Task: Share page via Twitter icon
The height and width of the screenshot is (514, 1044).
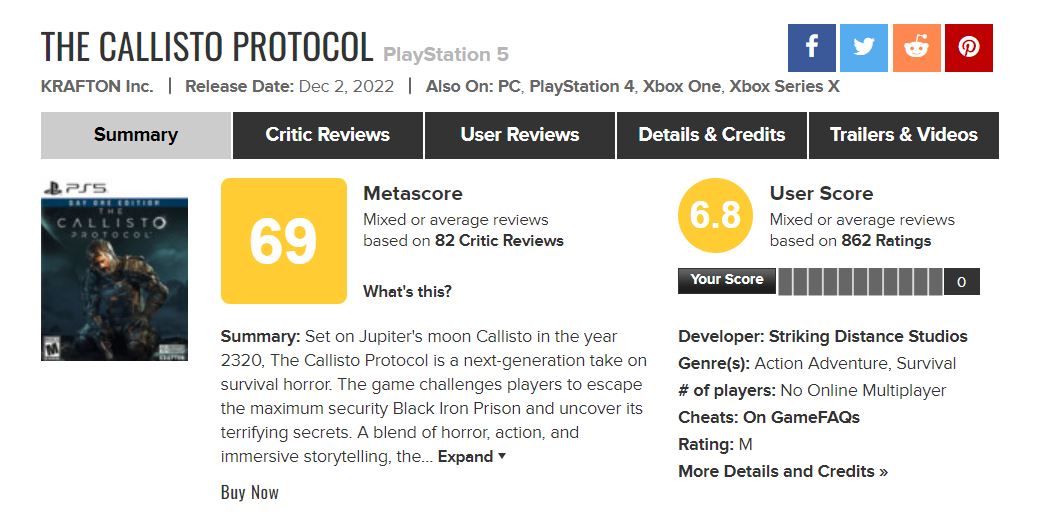Action: (864, 47)
